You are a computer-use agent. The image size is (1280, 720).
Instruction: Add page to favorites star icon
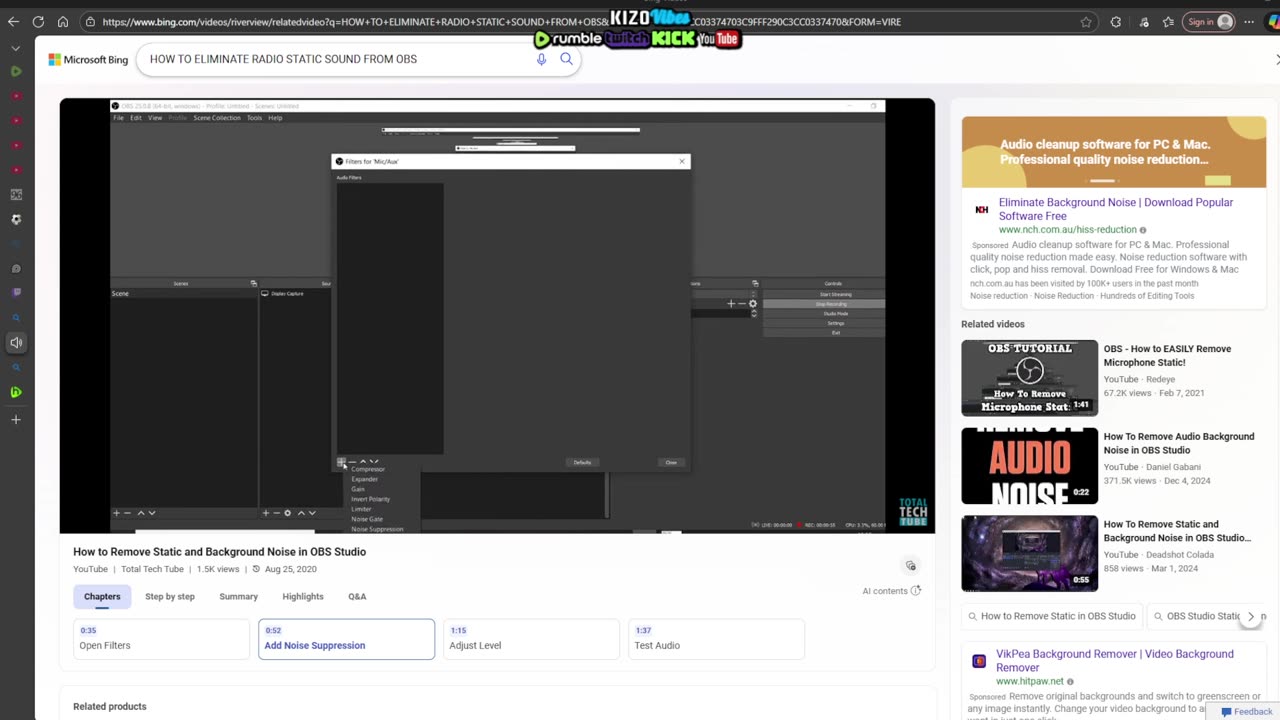(1086, 22)
